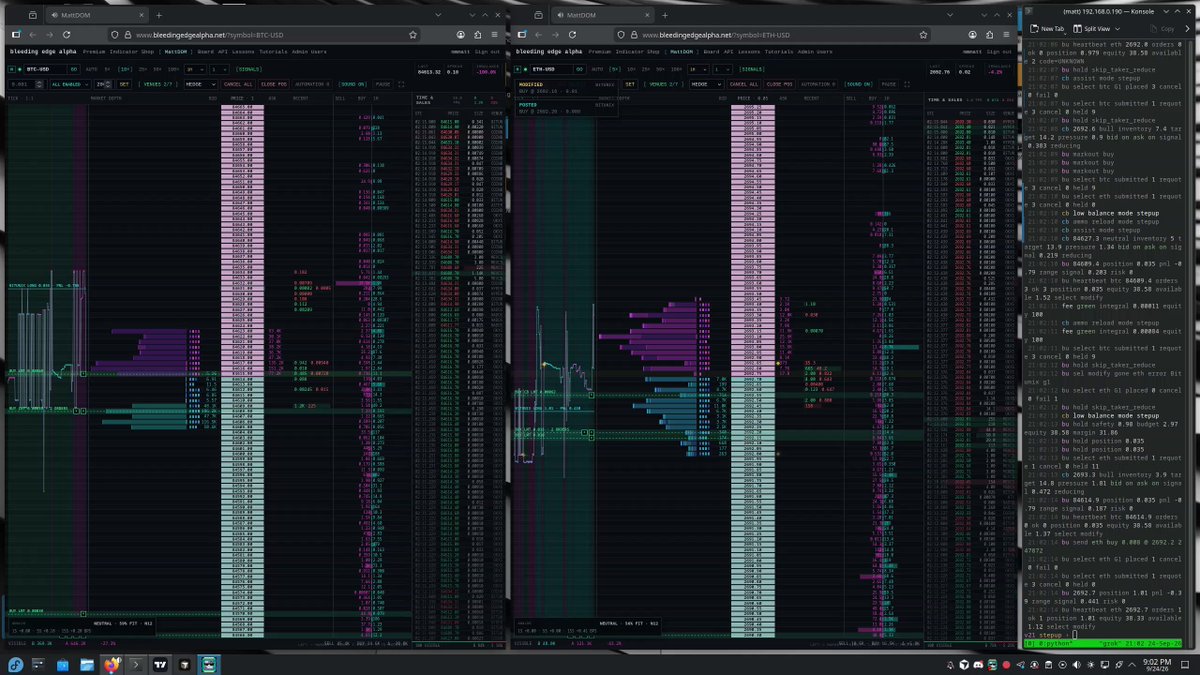This screenshot has width=1200, height=675.
Task: Click the SET button in the BTC-USD panel
Action: [125, 84]
